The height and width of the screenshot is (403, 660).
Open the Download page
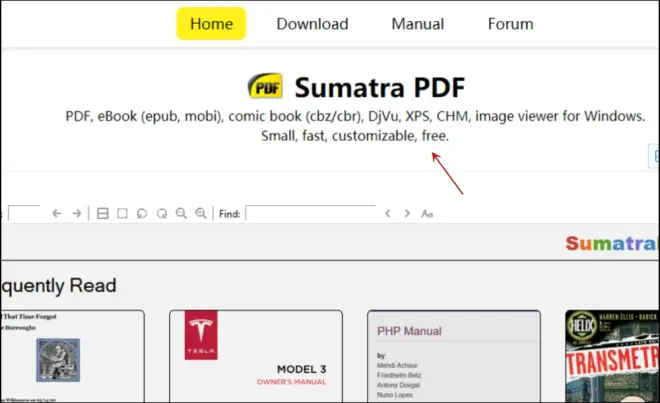tap(312, 24)
